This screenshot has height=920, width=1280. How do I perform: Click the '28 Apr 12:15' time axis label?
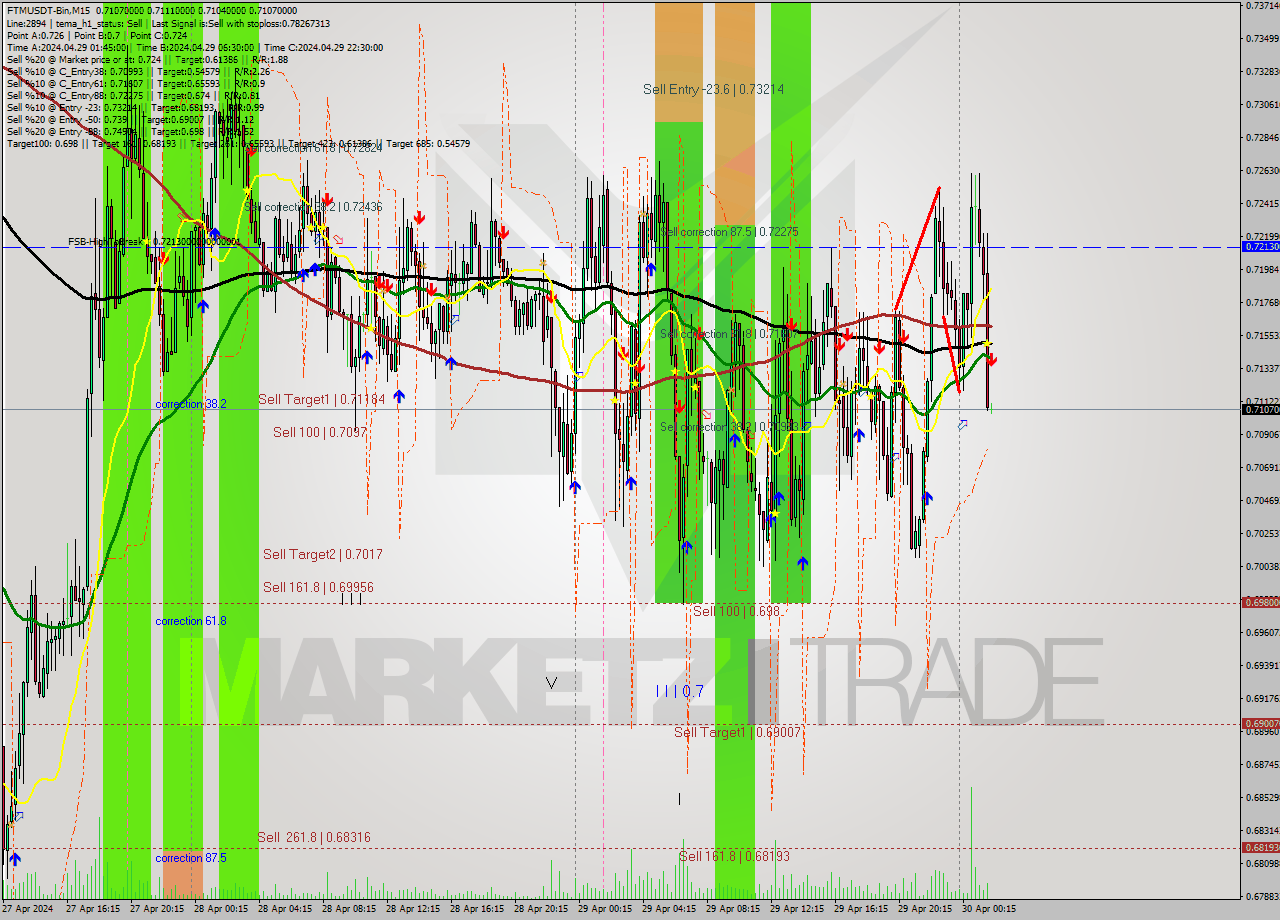tap(413, 909)
